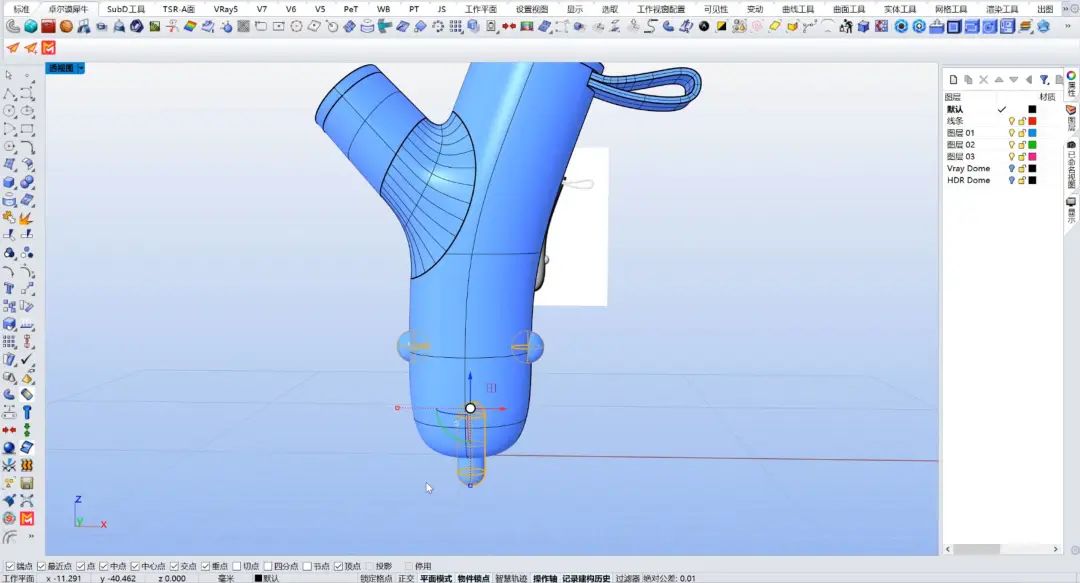Toggle 记录建构历史 in status bar
The height and width of the screenshot is (583, 1080).
[585, 578]
